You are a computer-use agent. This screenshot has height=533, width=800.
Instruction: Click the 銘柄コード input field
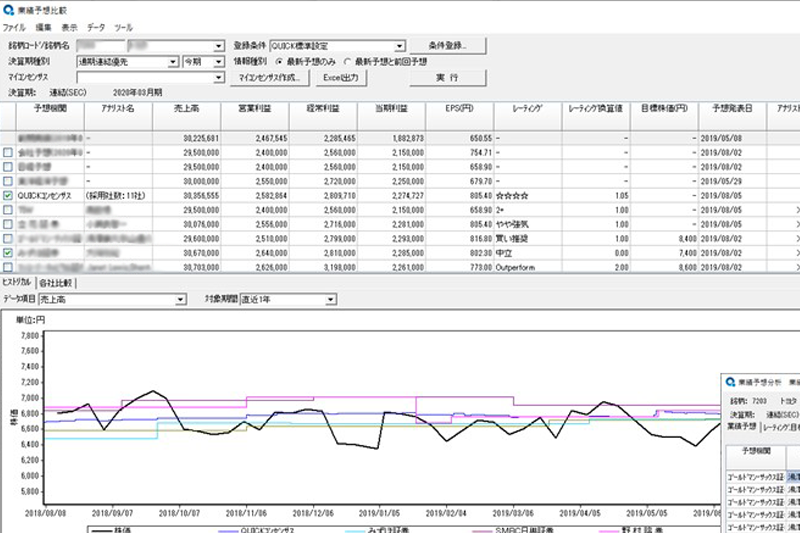[x=101, y=46]
